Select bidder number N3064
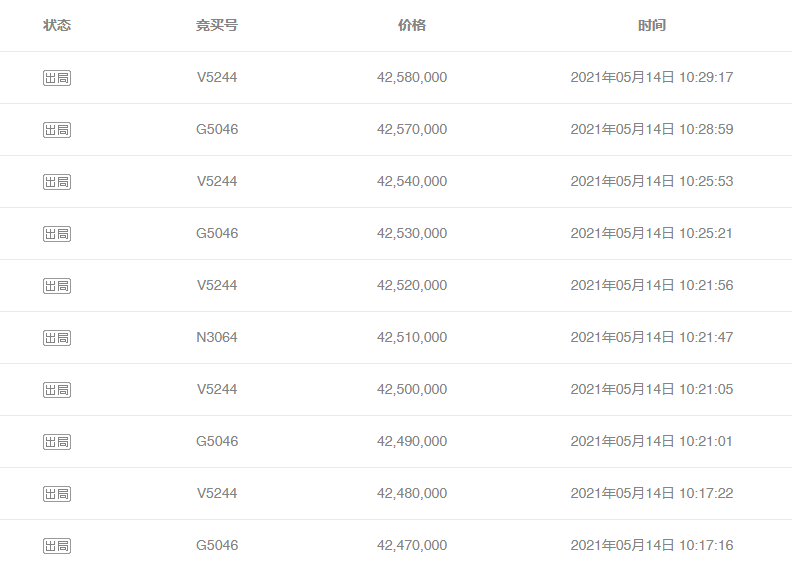Viewport: 804px width, 571px height. (217, 338)
